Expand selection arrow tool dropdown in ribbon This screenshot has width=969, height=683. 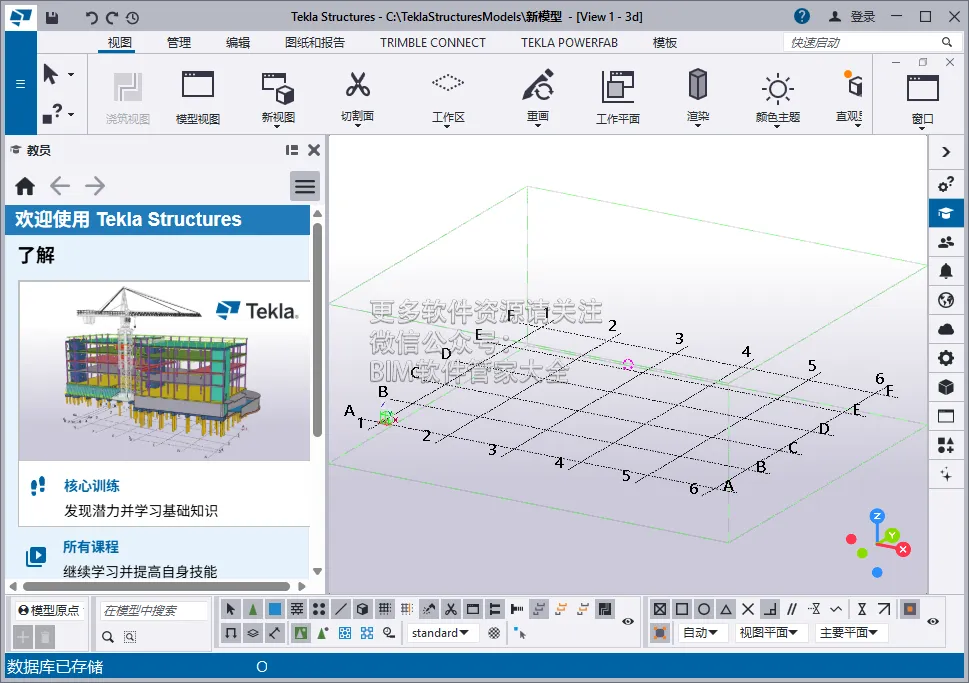(71, 75)
